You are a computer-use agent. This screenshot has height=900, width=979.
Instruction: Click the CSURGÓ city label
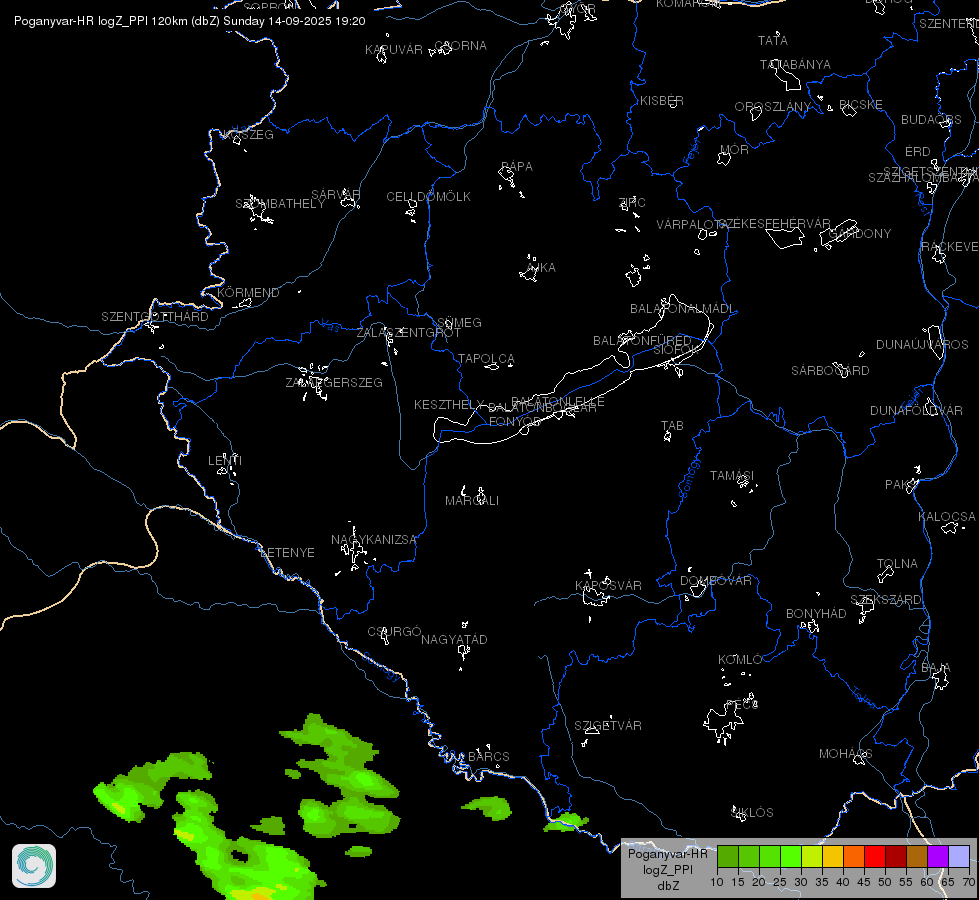(x=394, y=631)
